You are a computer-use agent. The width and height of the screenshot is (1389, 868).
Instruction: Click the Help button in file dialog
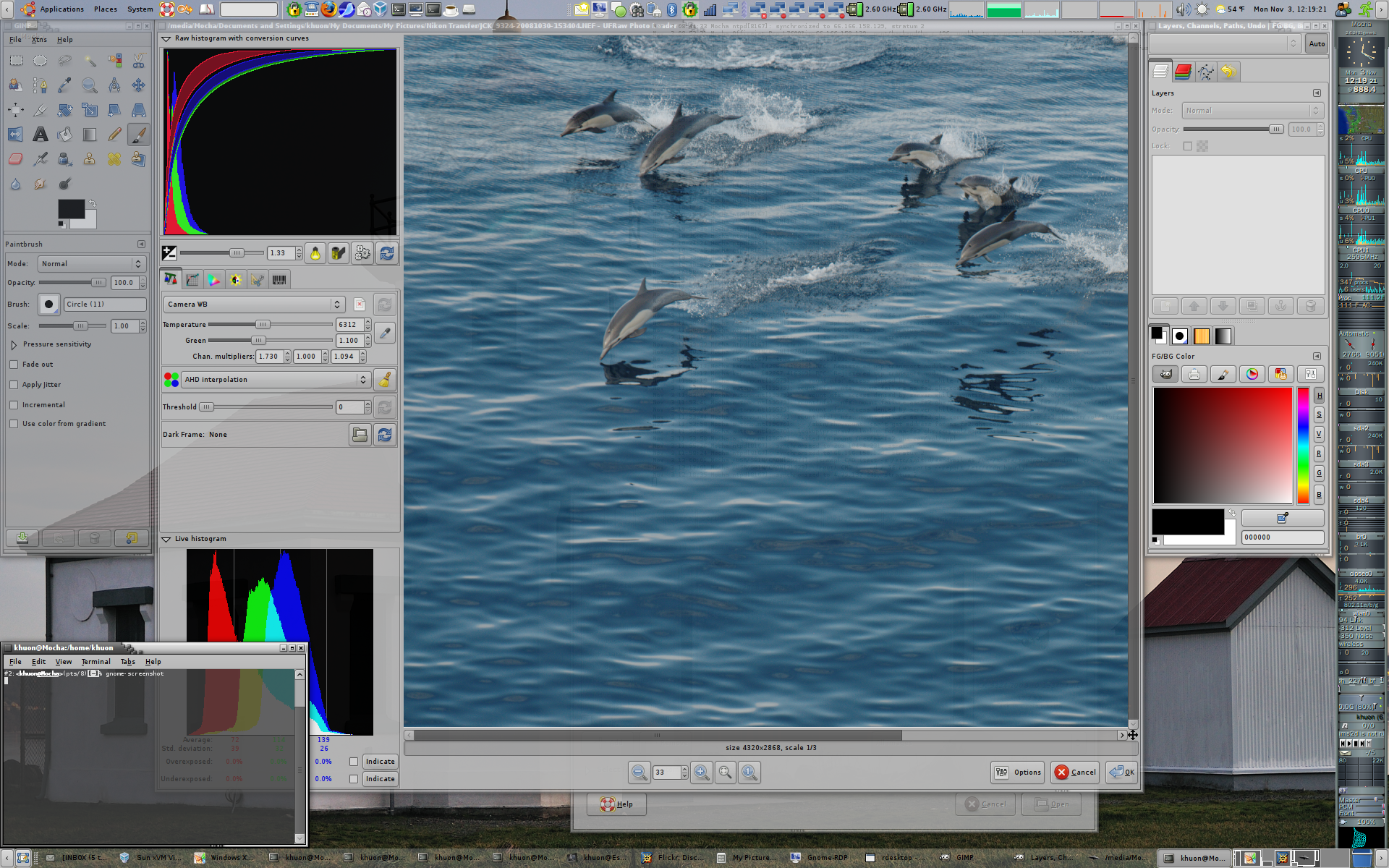(616, 804)
